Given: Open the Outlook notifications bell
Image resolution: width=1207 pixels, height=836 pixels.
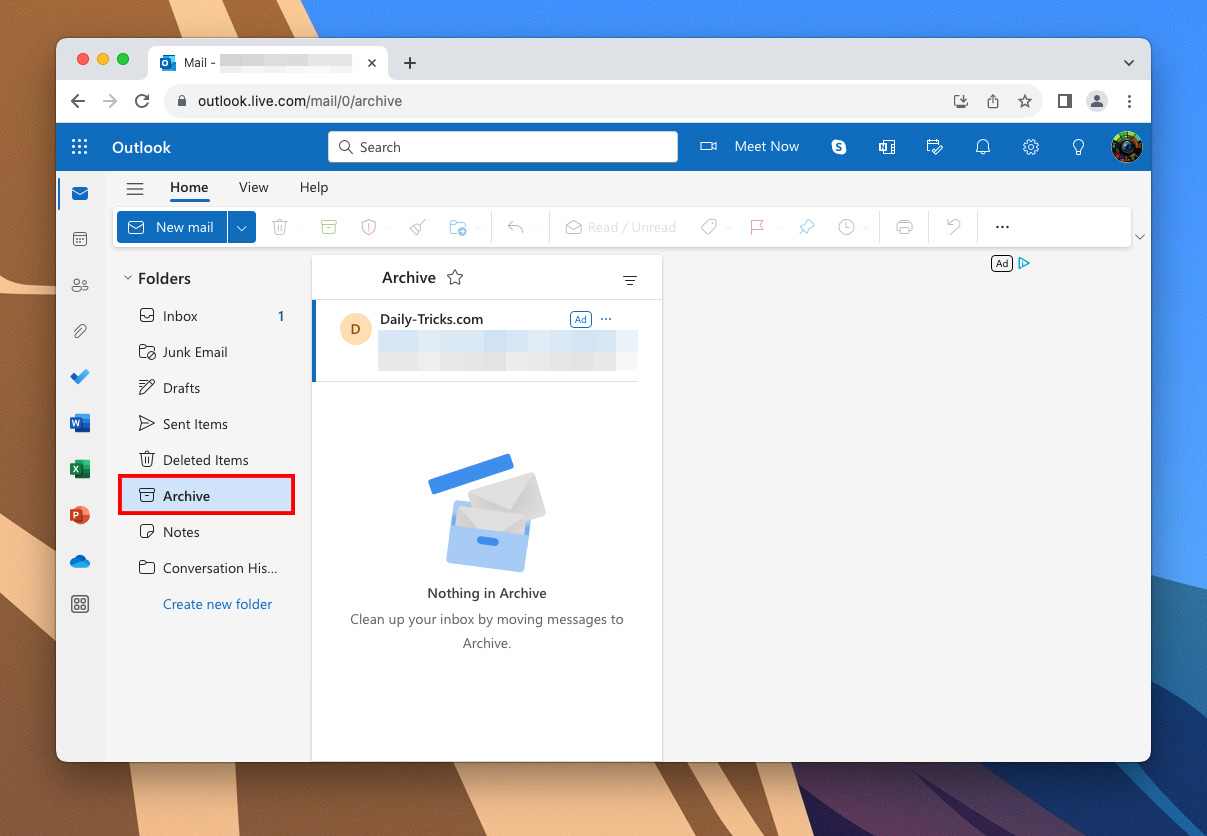Looking at the screenshot, I should (x=983, y=147).
